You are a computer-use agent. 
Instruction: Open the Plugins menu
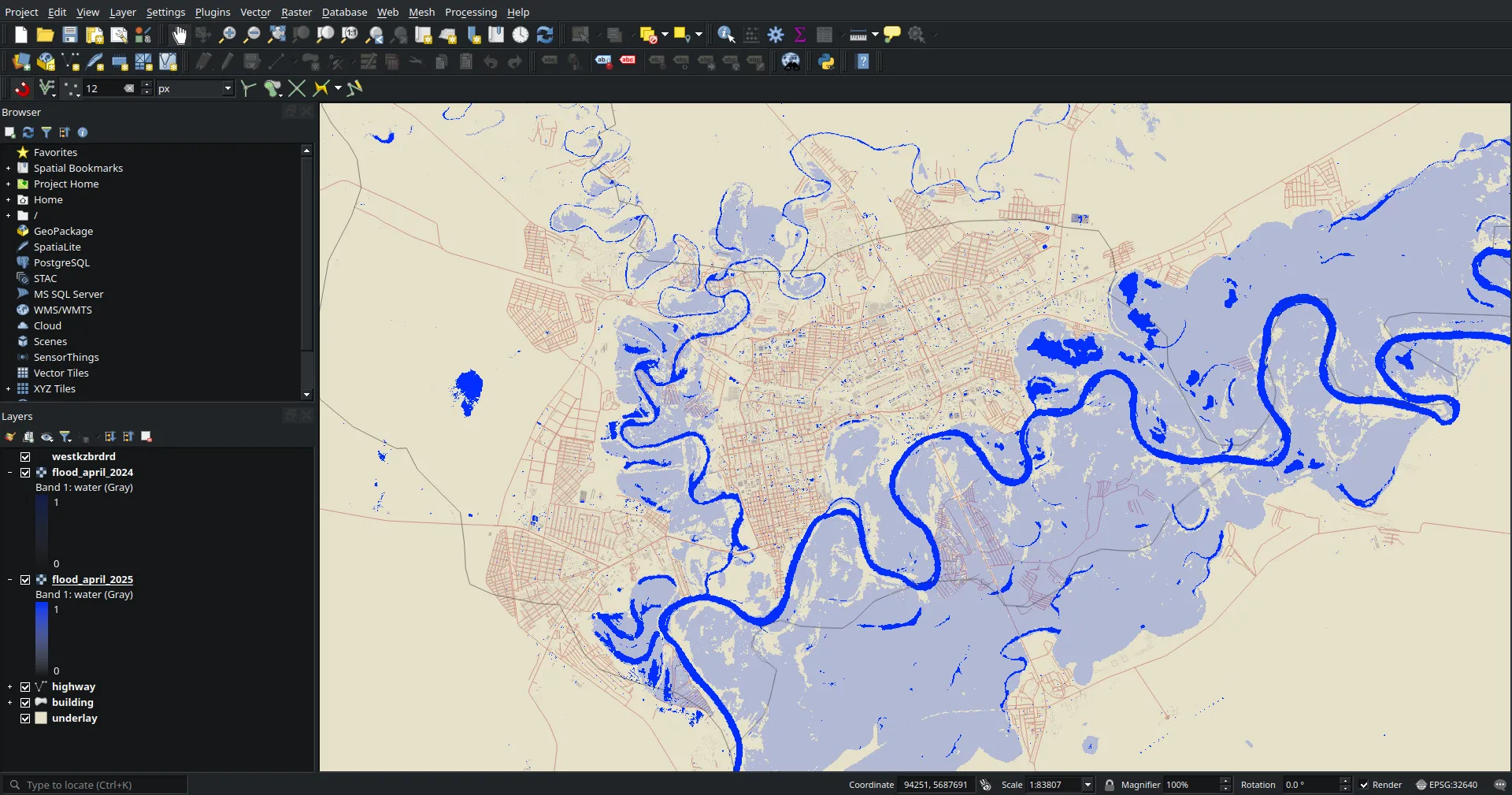pos(213,12)
